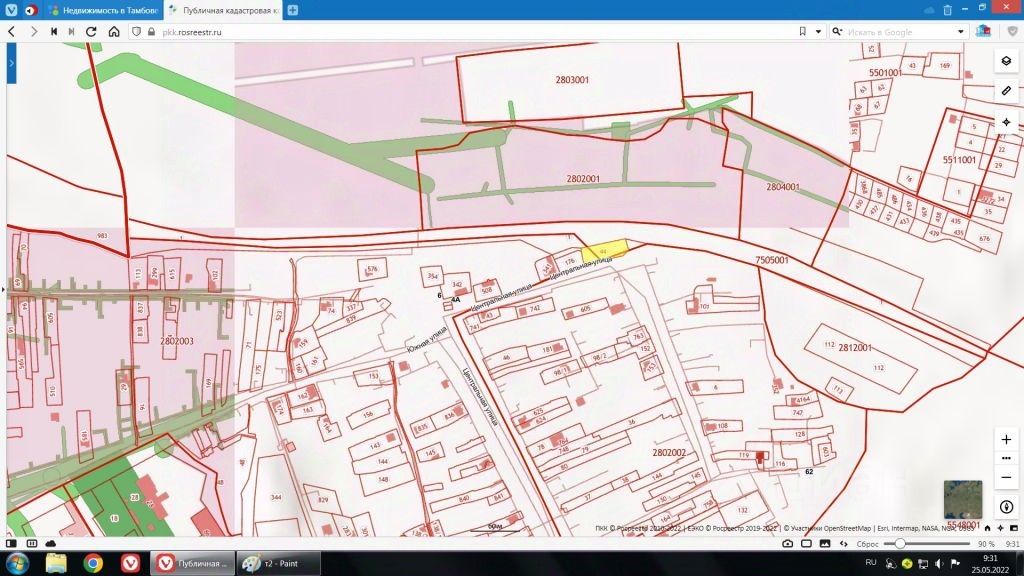Image resolution: width=1024 pixels, height=576 pixels.
Task: Go to the browser home page
Action: click(x=114, y=31)
